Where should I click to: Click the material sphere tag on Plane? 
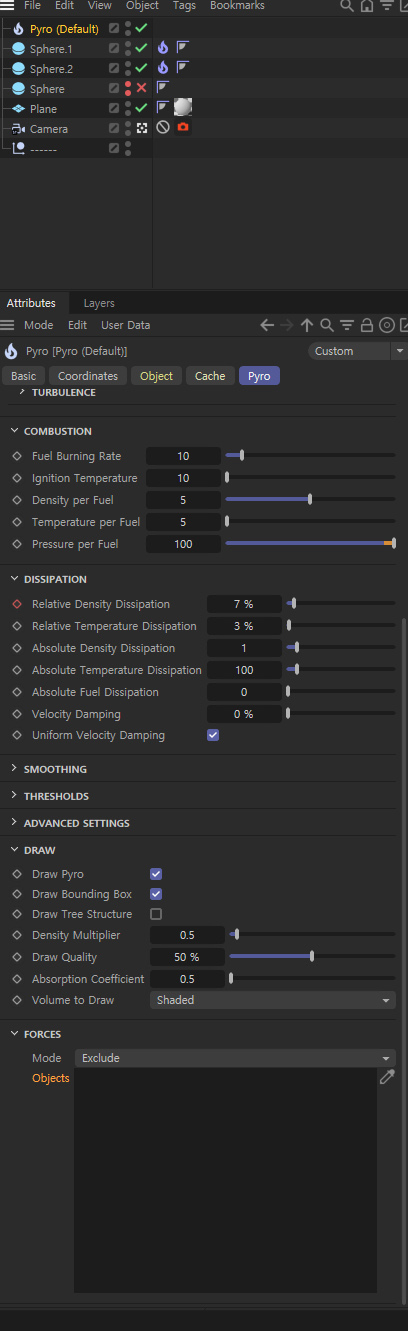point(182,107)
